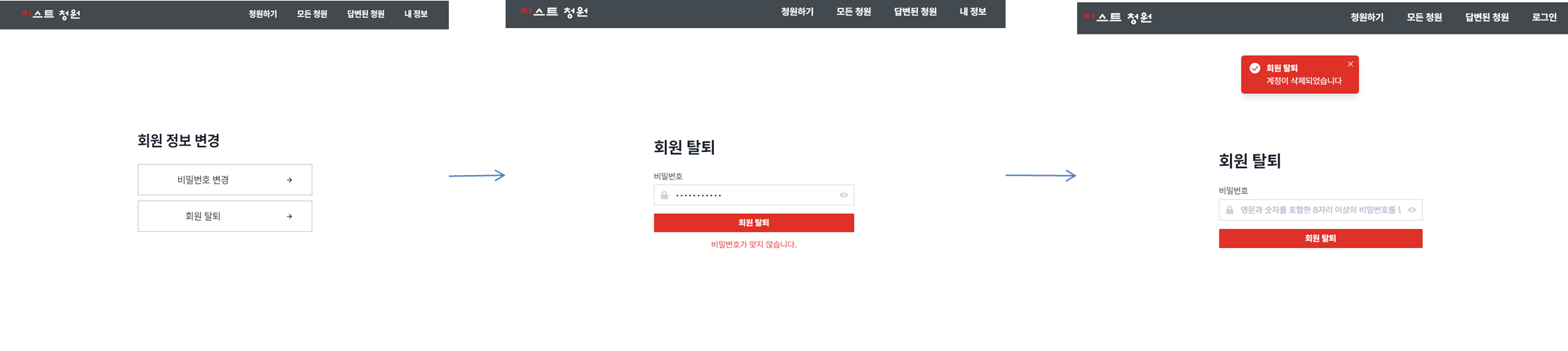Viewport: 1568px width, 351px height.
Task: Open 로그인 in the navigation bar
Action: pos(1543,18)
